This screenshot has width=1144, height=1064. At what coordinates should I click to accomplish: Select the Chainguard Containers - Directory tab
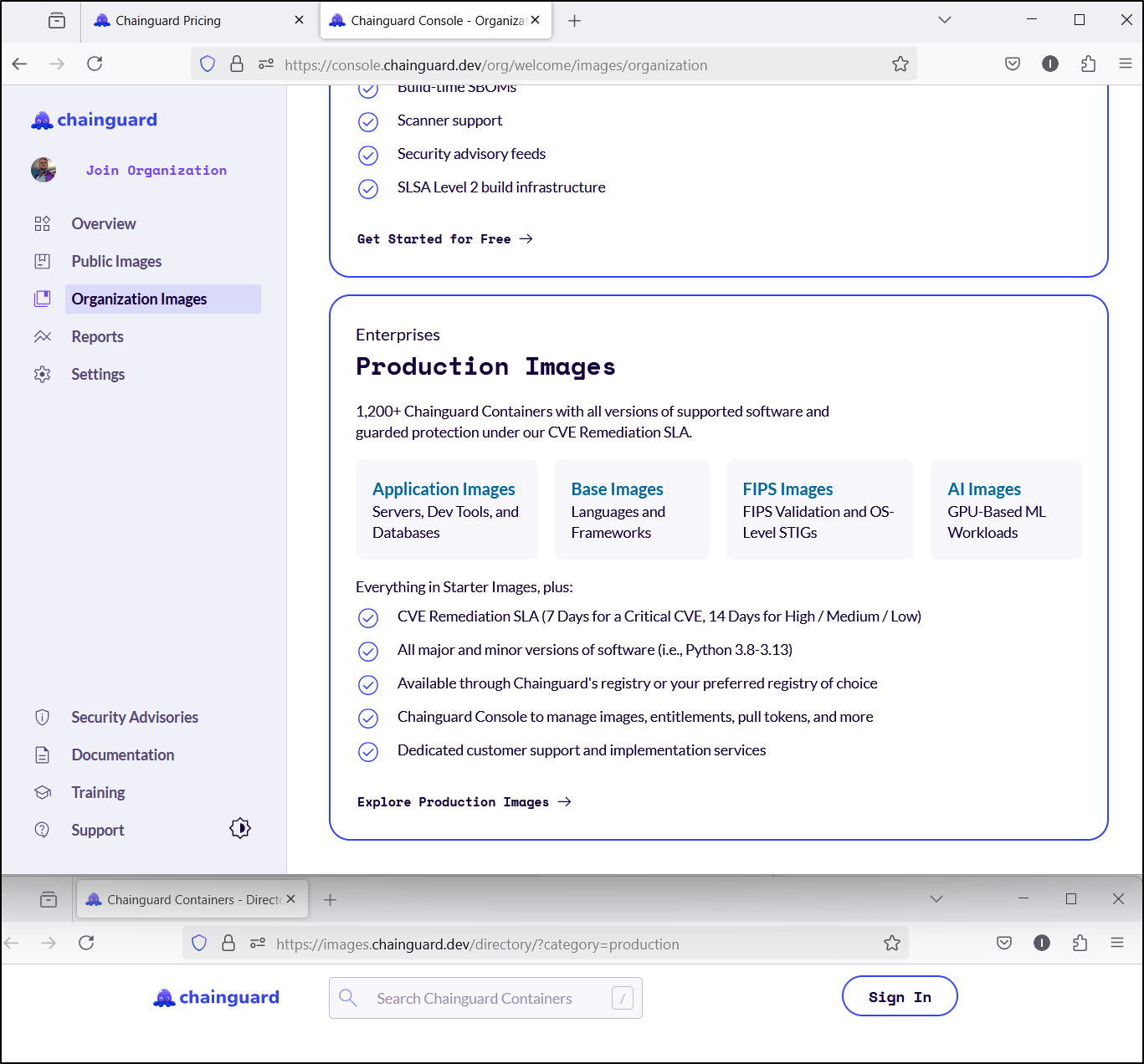click(x=192, y=899)
